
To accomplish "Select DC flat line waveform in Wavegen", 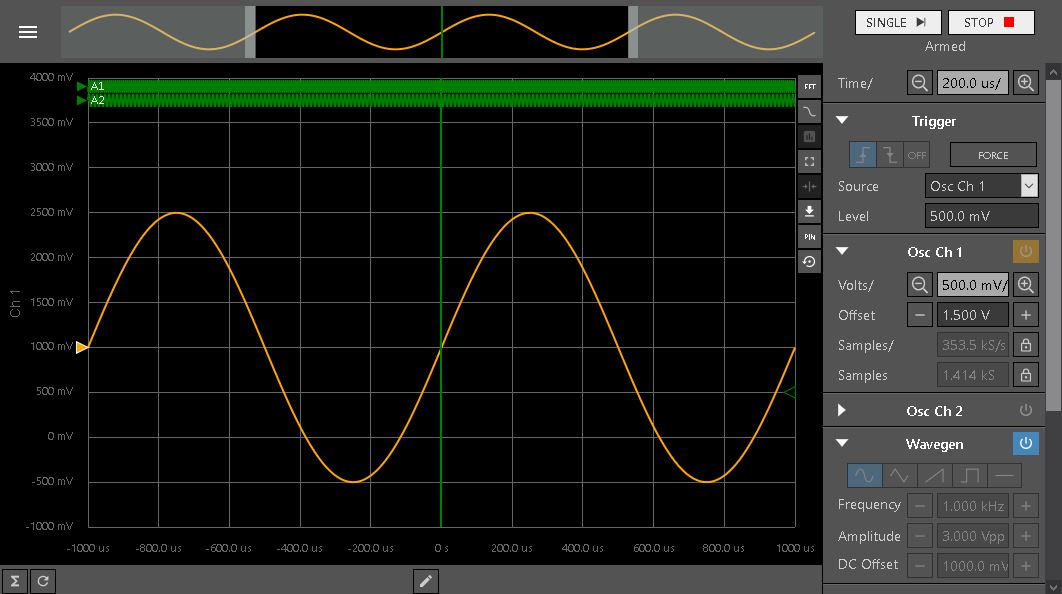I will 1004,475.
